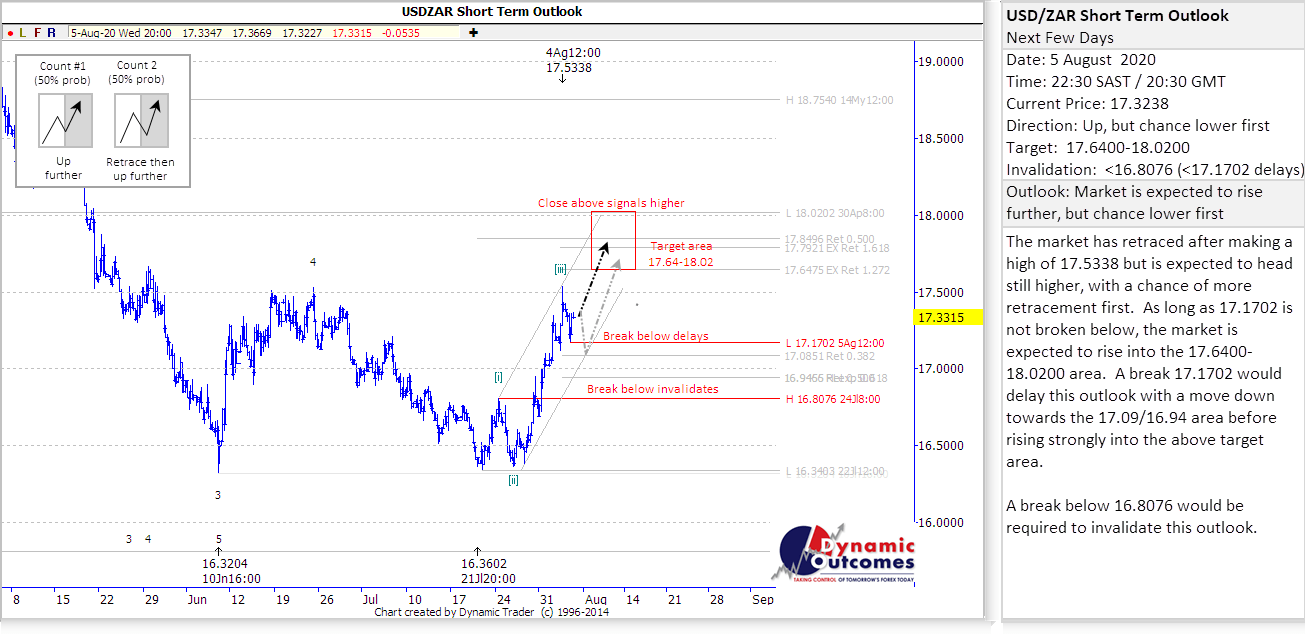Click the 'Direction: Up, but chance lower first' line

[x=1138, y=125]
